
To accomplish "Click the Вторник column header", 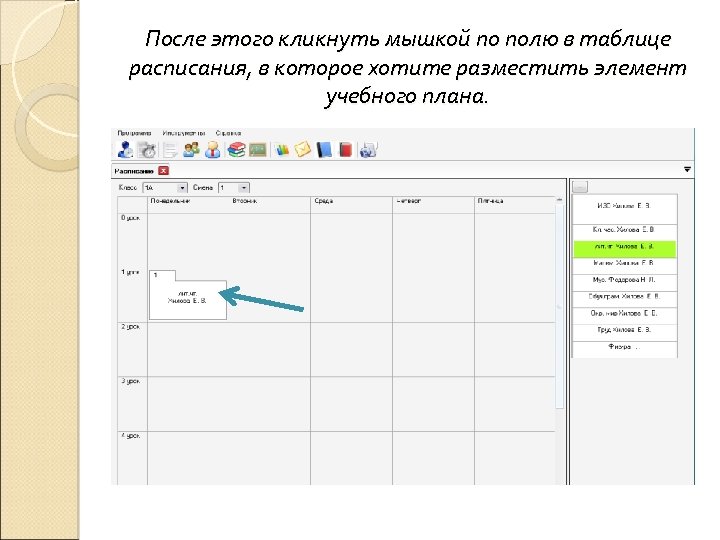I will [x=245, y=201].
